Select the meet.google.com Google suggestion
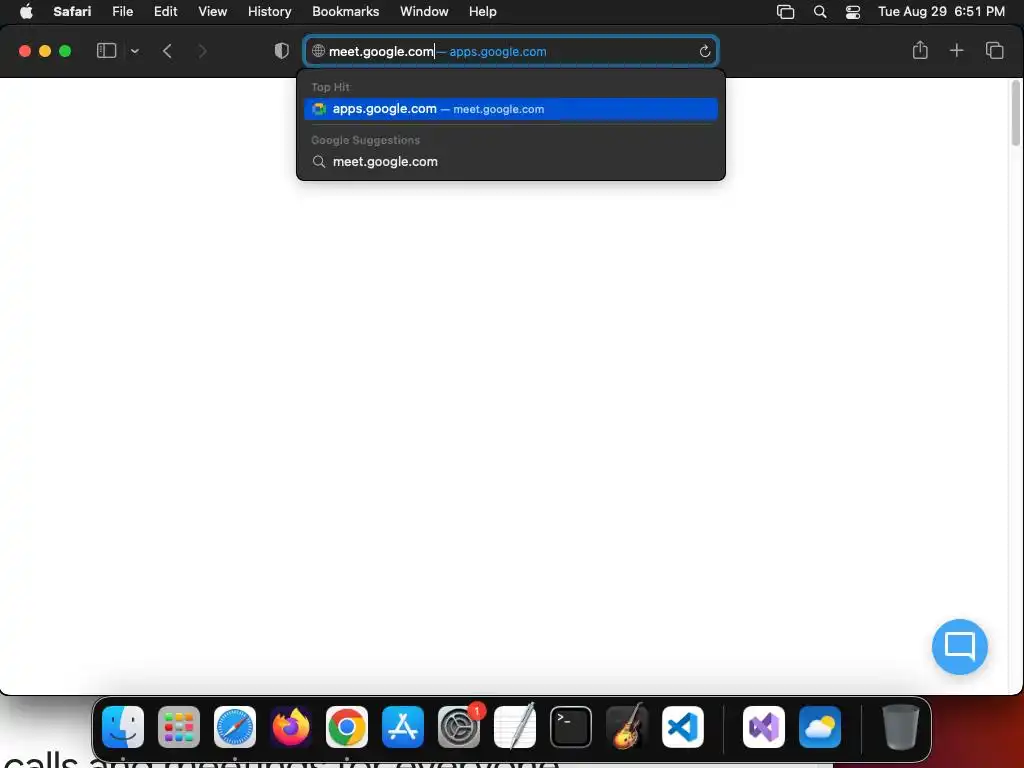The height and width of the screenshot is (768, 1024). [511, 161]
